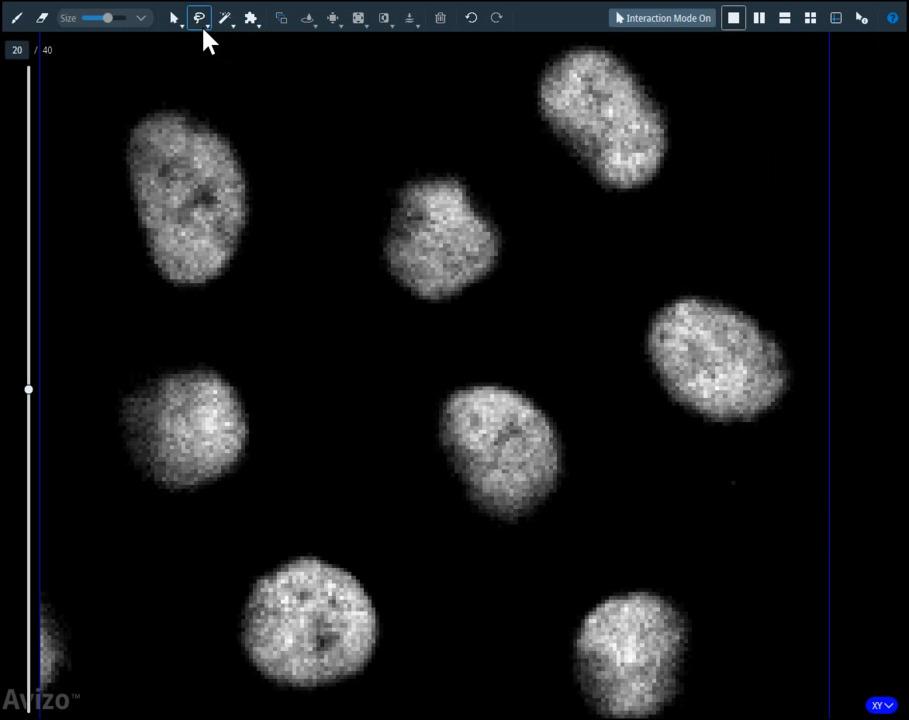909x720 pixels.
Task: Switch to two stacked viewers layout
Action: click(x=785, y=18)
